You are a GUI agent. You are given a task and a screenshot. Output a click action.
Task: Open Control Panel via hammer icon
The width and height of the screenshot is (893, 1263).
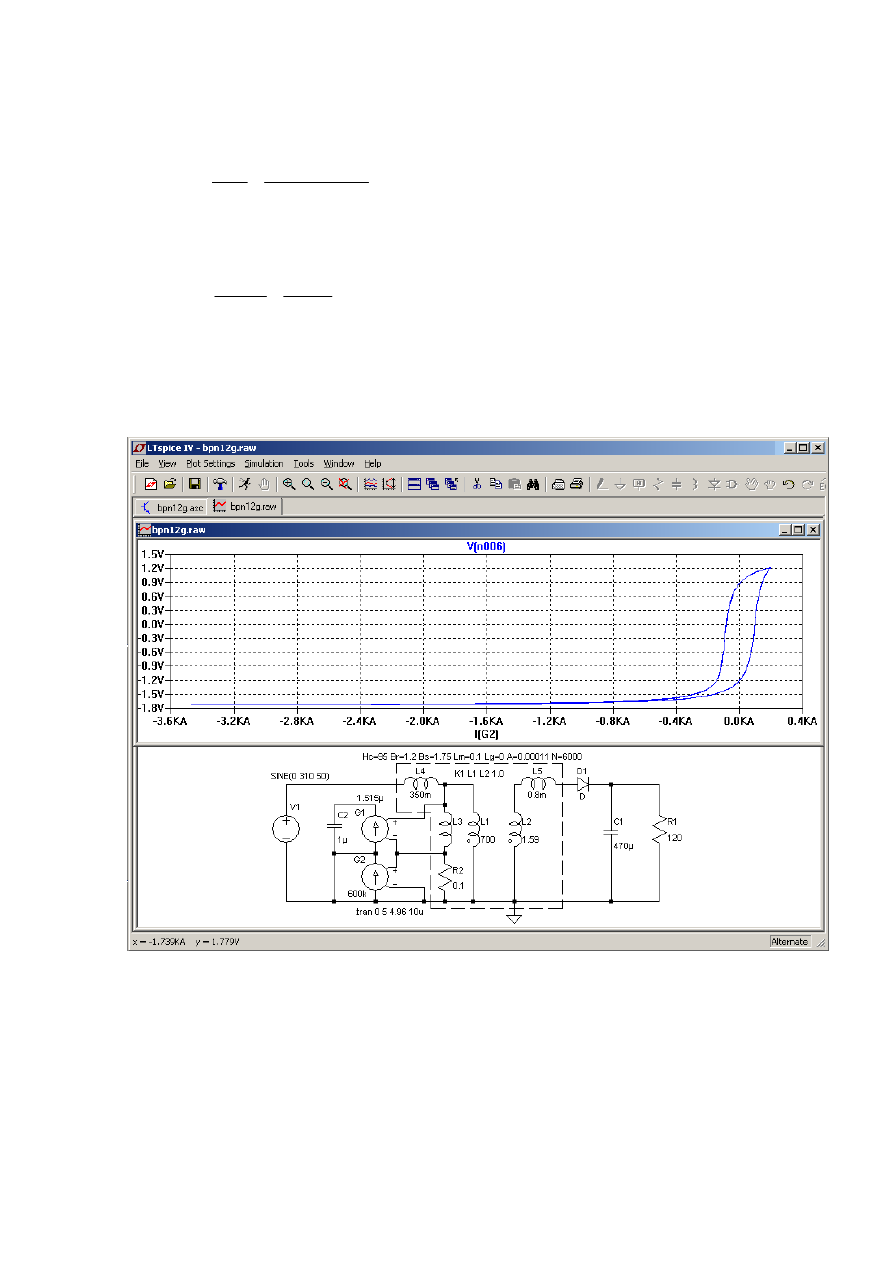pyautogui.click(x=221, y=484)
